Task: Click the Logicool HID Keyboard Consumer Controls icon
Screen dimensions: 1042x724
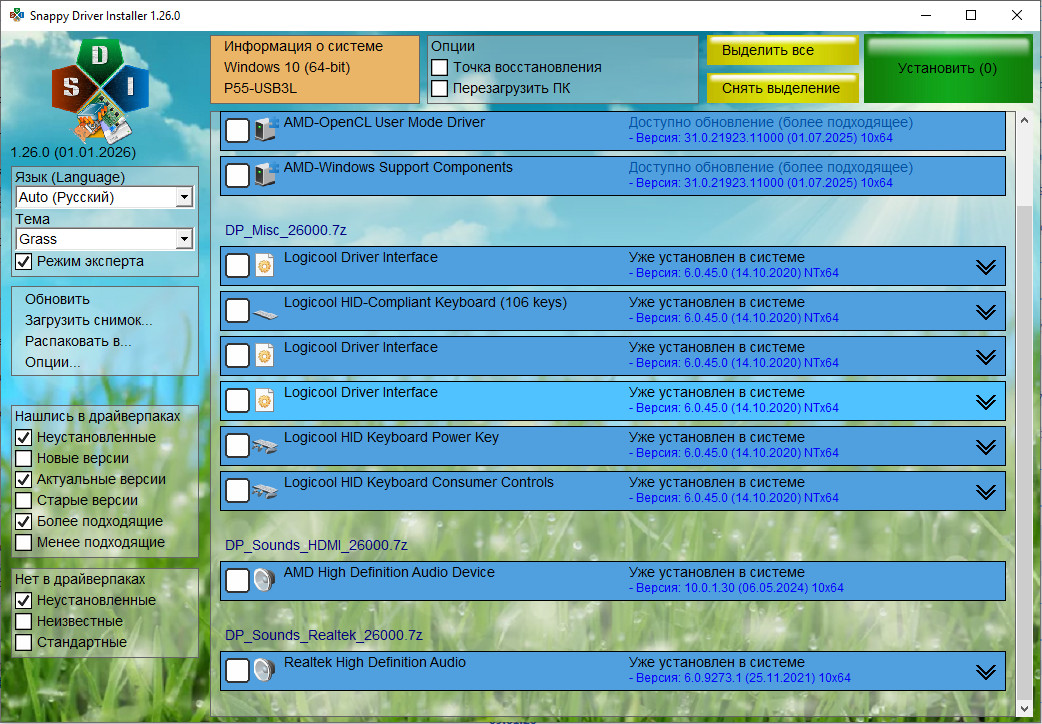Action: (266, 491)
